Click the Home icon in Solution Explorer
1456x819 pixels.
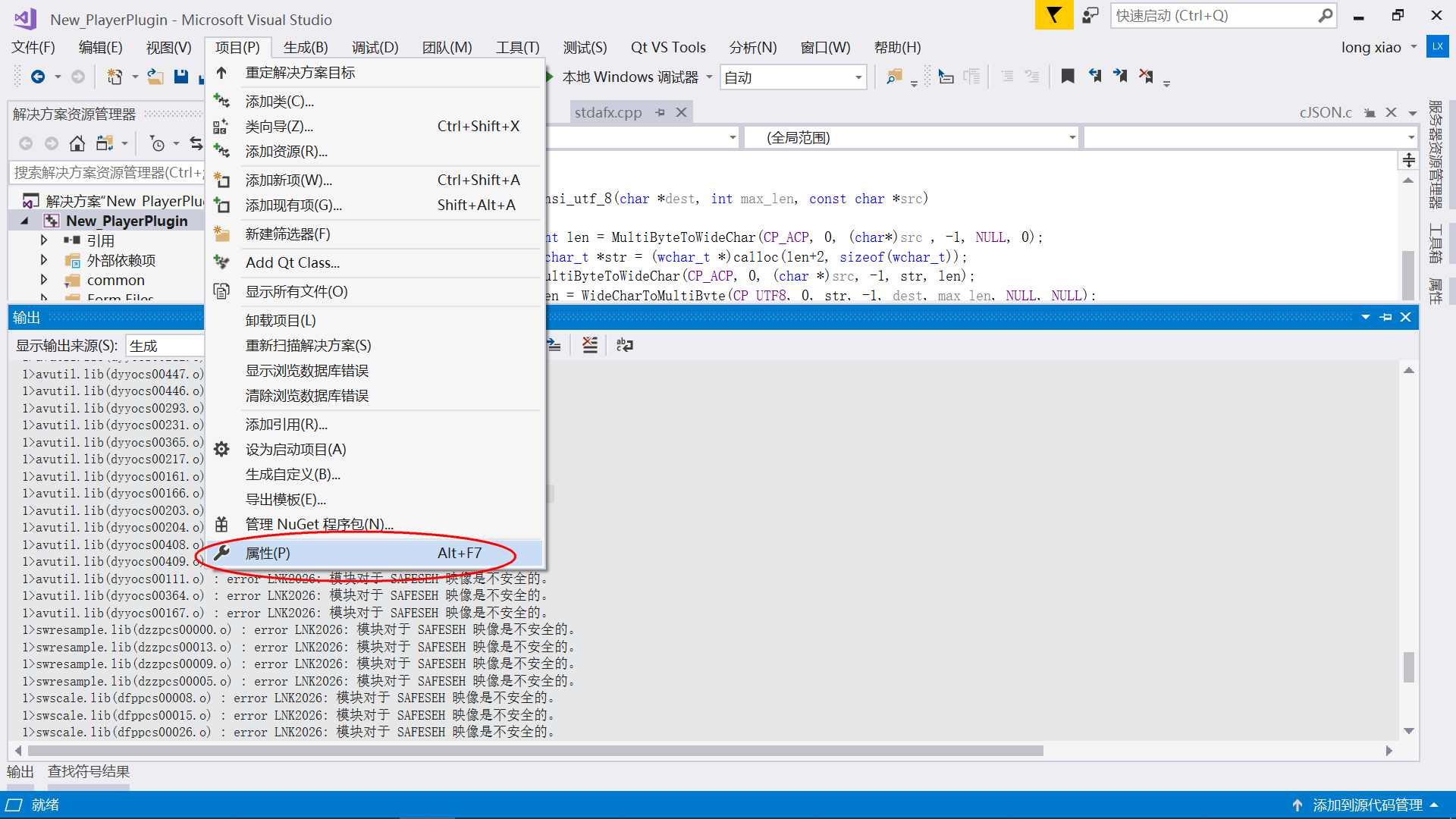[x=77, y=143]
